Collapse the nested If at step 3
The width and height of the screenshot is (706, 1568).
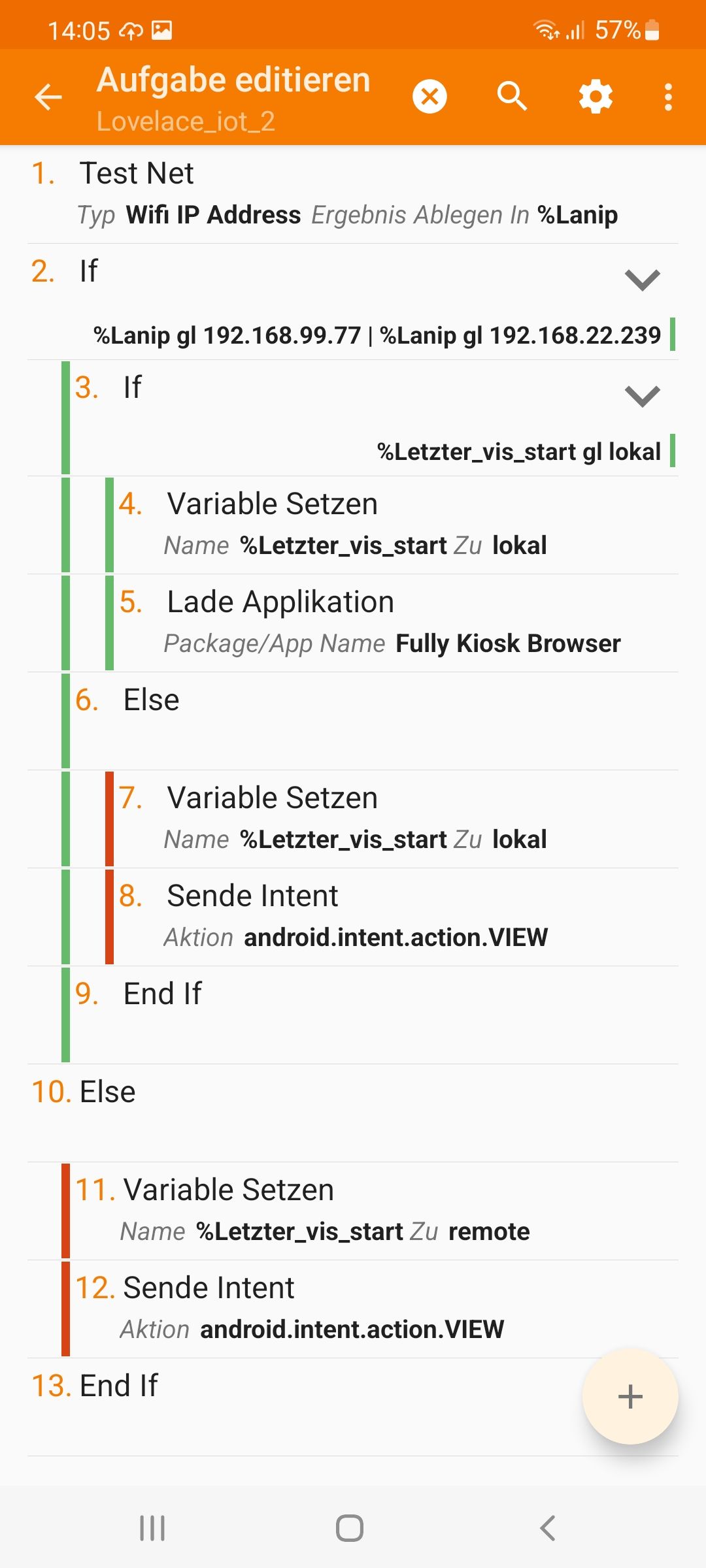(643, 396)
